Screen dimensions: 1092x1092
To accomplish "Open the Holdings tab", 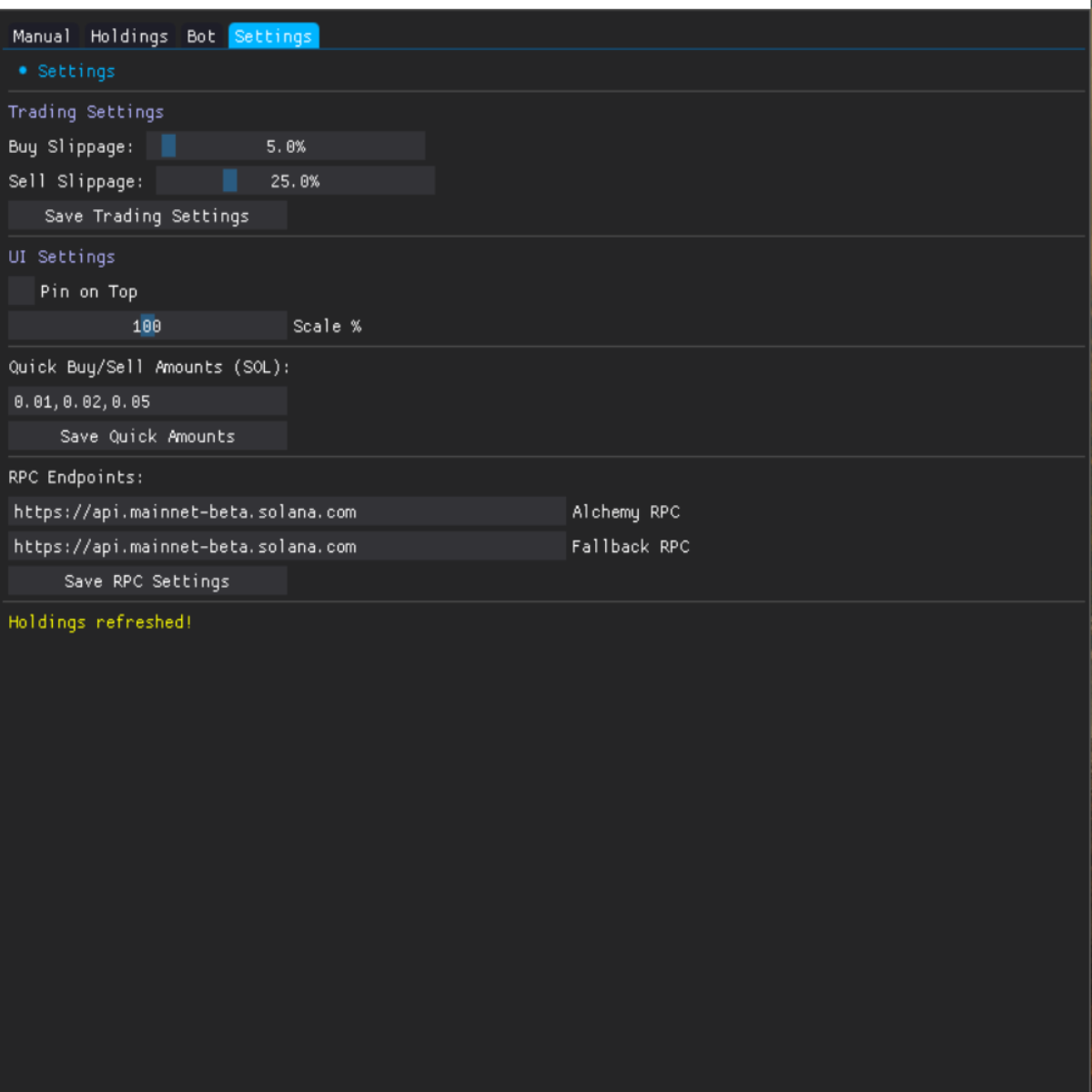I will click(x=129, y=36).
